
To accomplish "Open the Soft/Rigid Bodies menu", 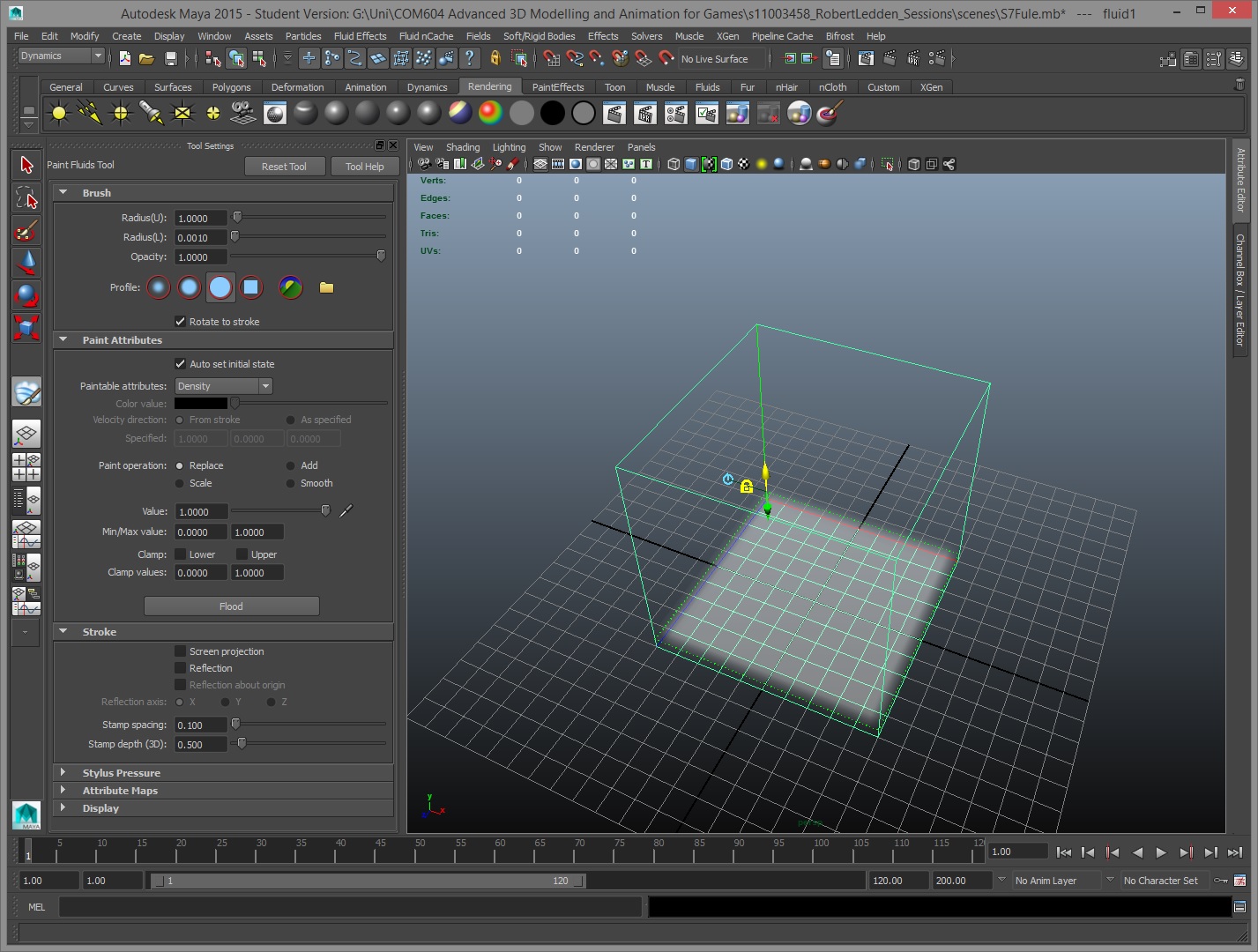I will tap(539, 36).
